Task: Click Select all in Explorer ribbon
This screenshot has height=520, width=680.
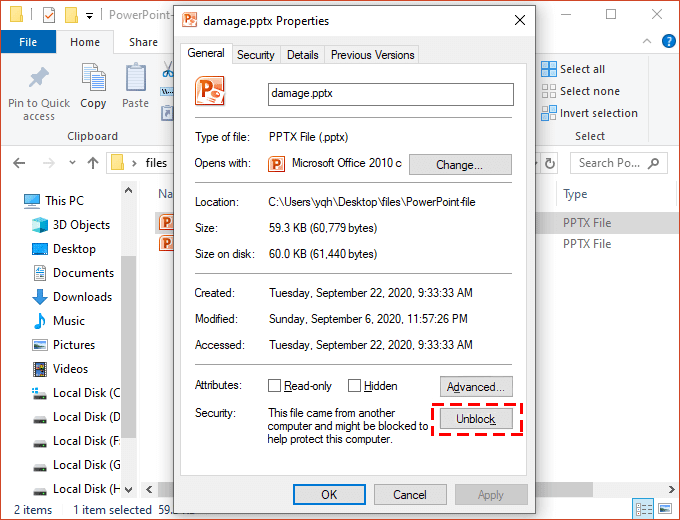Action: coord(573,69)
